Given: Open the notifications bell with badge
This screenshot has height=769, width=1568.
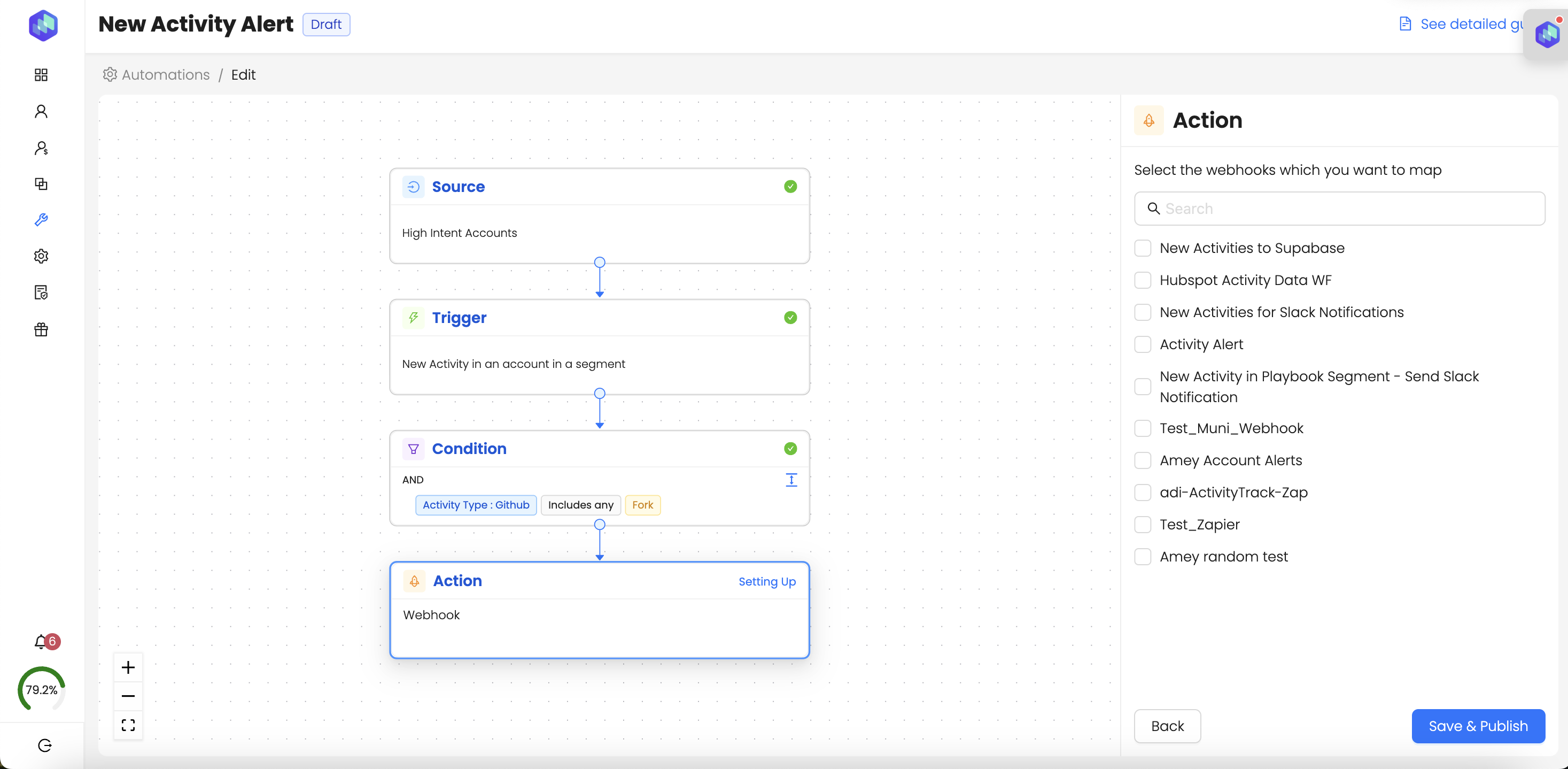Looking at the screenshot, I should (41, 641).
